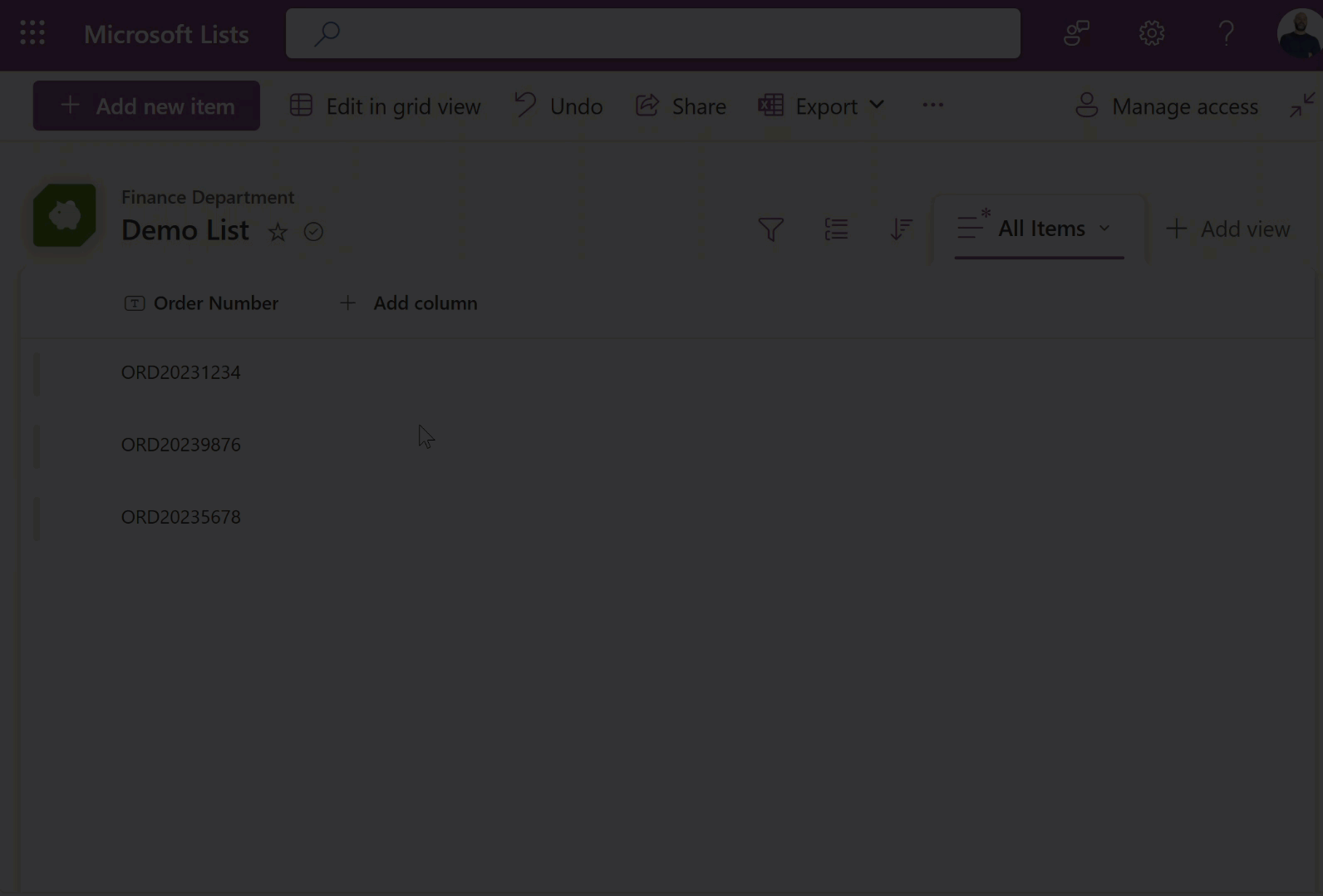Open the app launcher waffle icon
Screen dimensions: 1323x896
[32, 33]
